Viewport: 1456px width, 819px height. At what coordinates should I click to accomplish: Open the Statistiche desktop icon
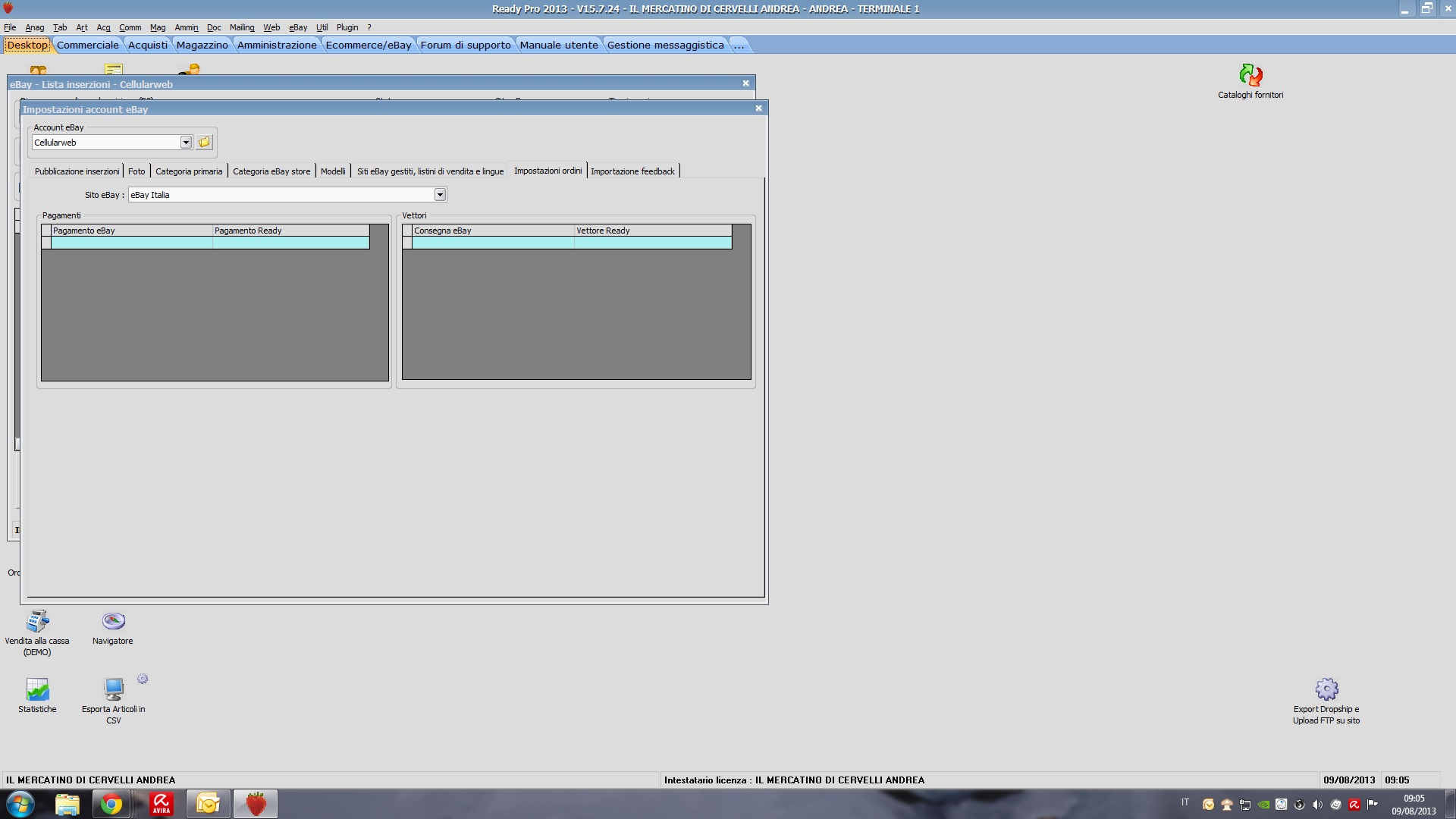[37, 690]
